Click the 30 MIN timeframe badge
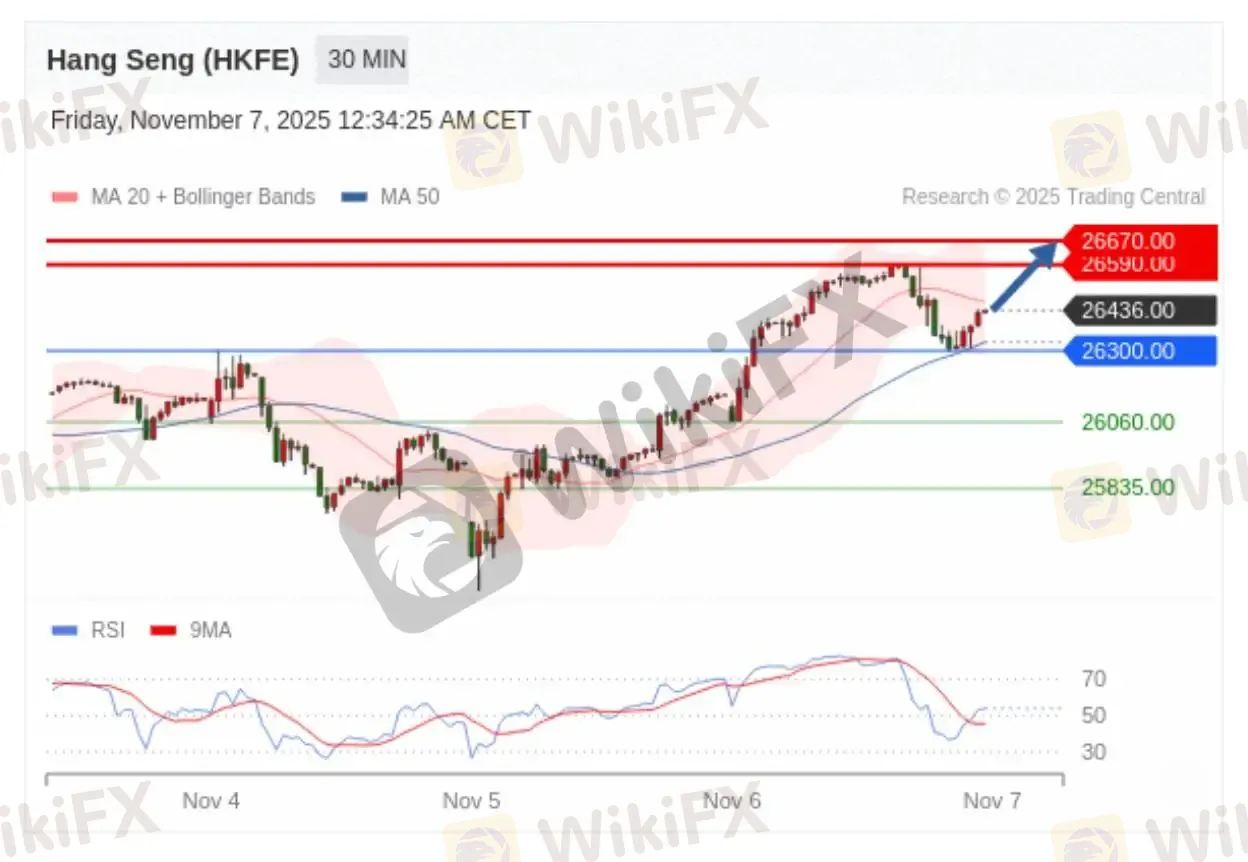The width and height of the screenshot is (1248, 862). coord(366,60)
